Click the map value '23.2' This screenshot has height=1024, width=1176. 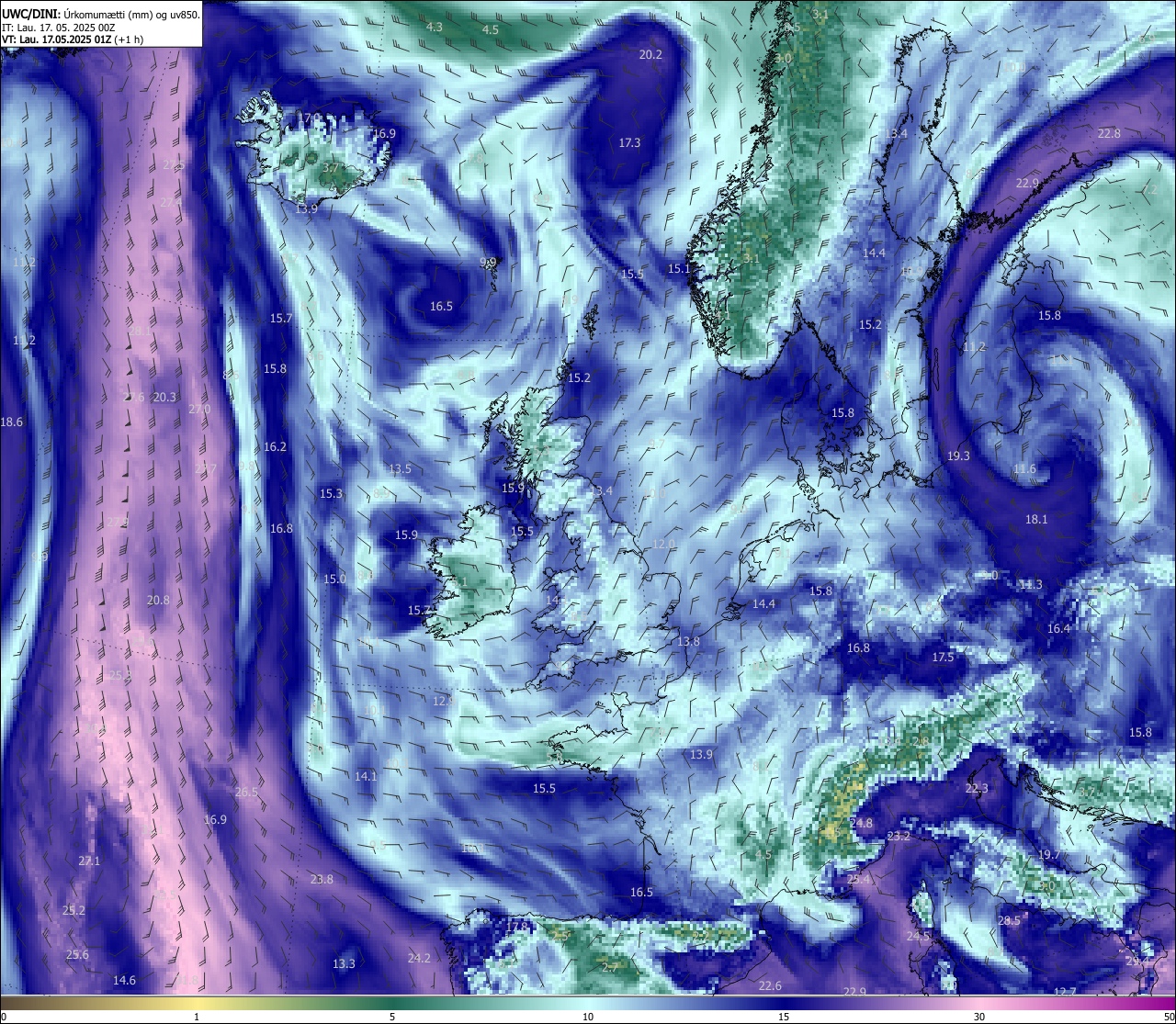(x=899, y=837)
